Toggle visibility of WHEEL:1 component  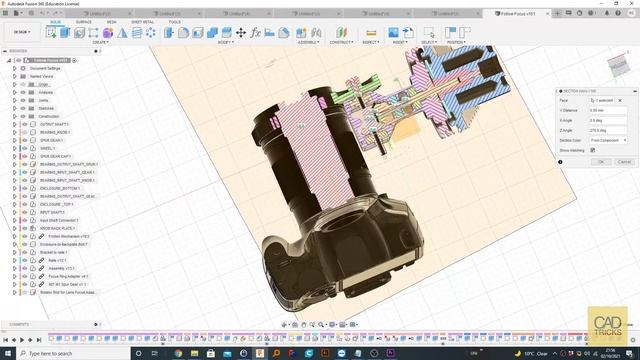(x=24, y=148)
